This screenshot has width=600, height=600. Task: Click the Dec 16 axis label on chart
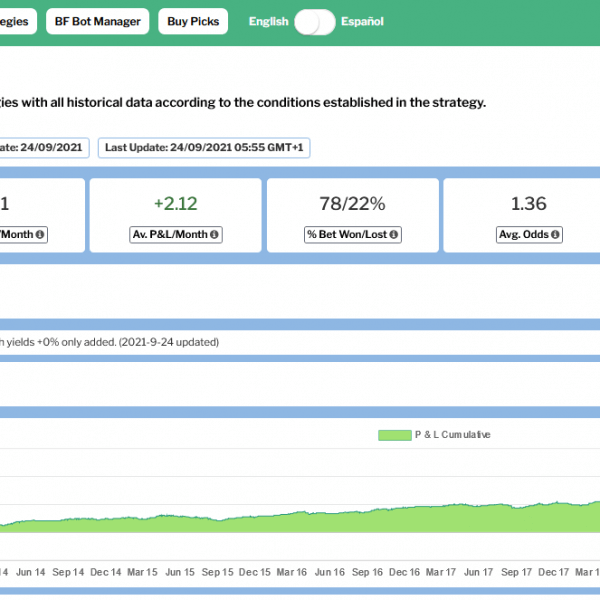coord(404,572)
